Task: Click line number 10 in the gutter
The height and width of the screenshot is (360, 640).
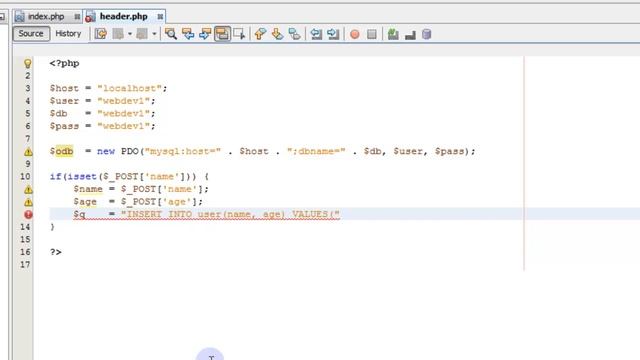Action: [x=25, y=176]
